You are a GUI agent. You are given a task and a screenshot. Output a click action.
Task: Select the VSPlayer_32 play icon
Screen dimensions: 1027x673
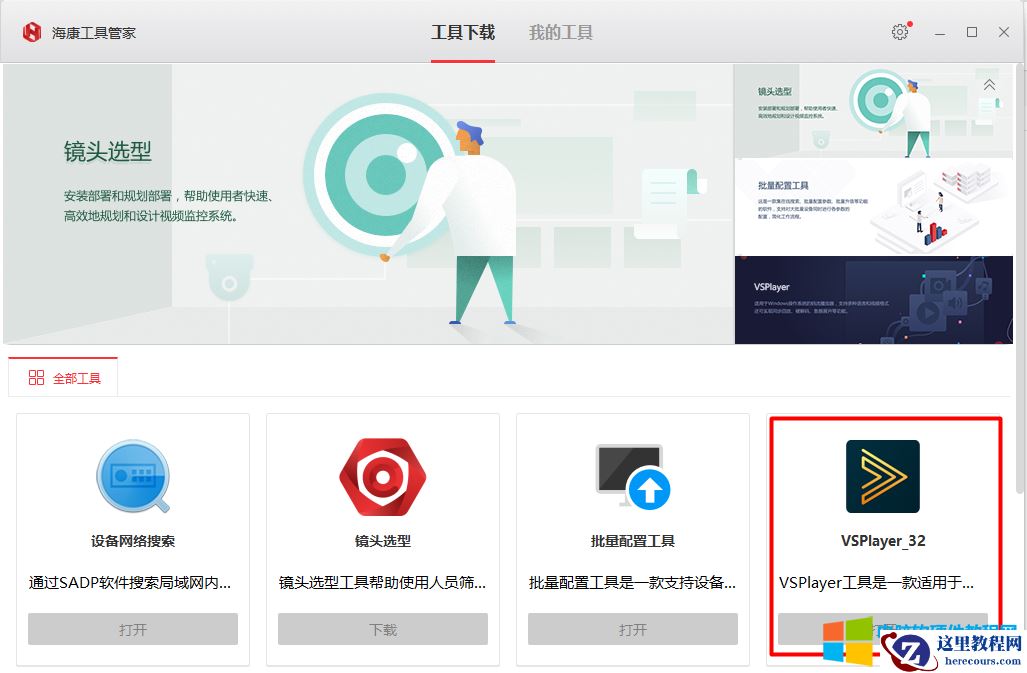pos(883,478)
